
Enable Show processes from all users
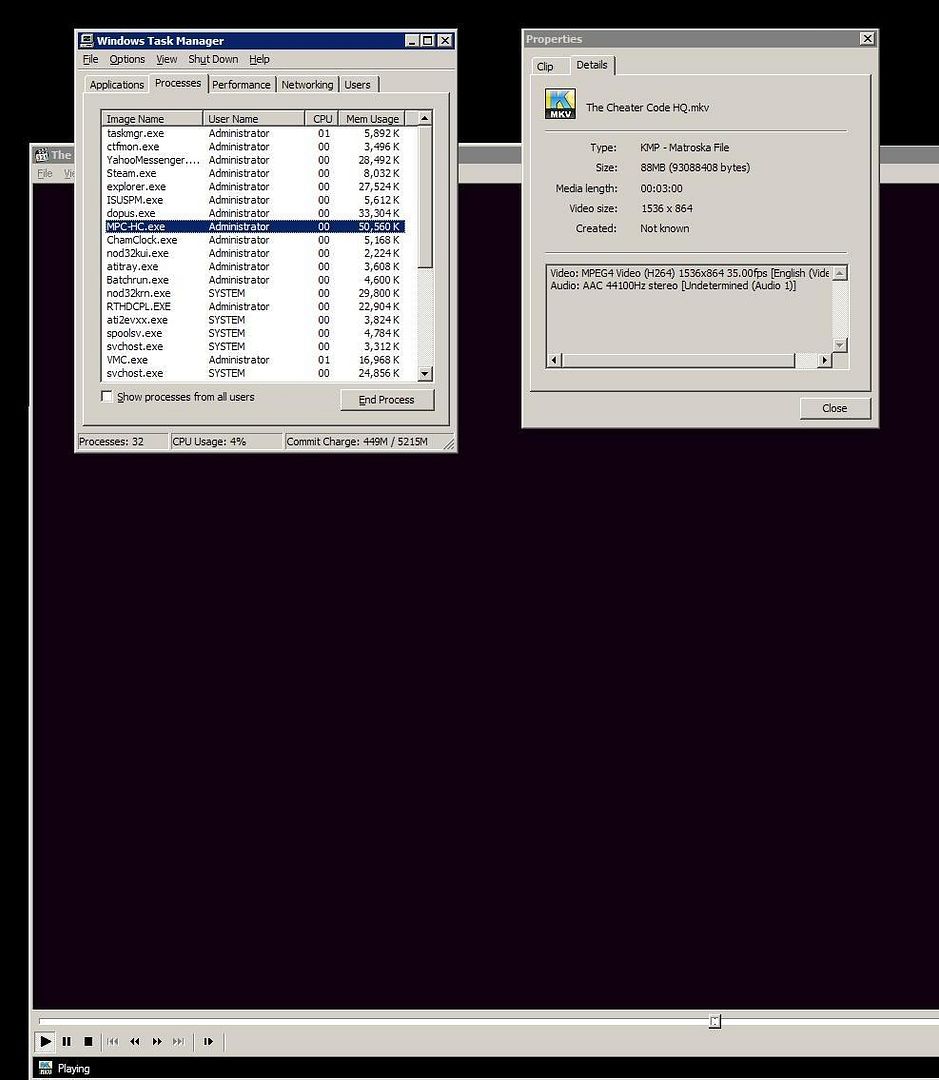pos(107,397)
